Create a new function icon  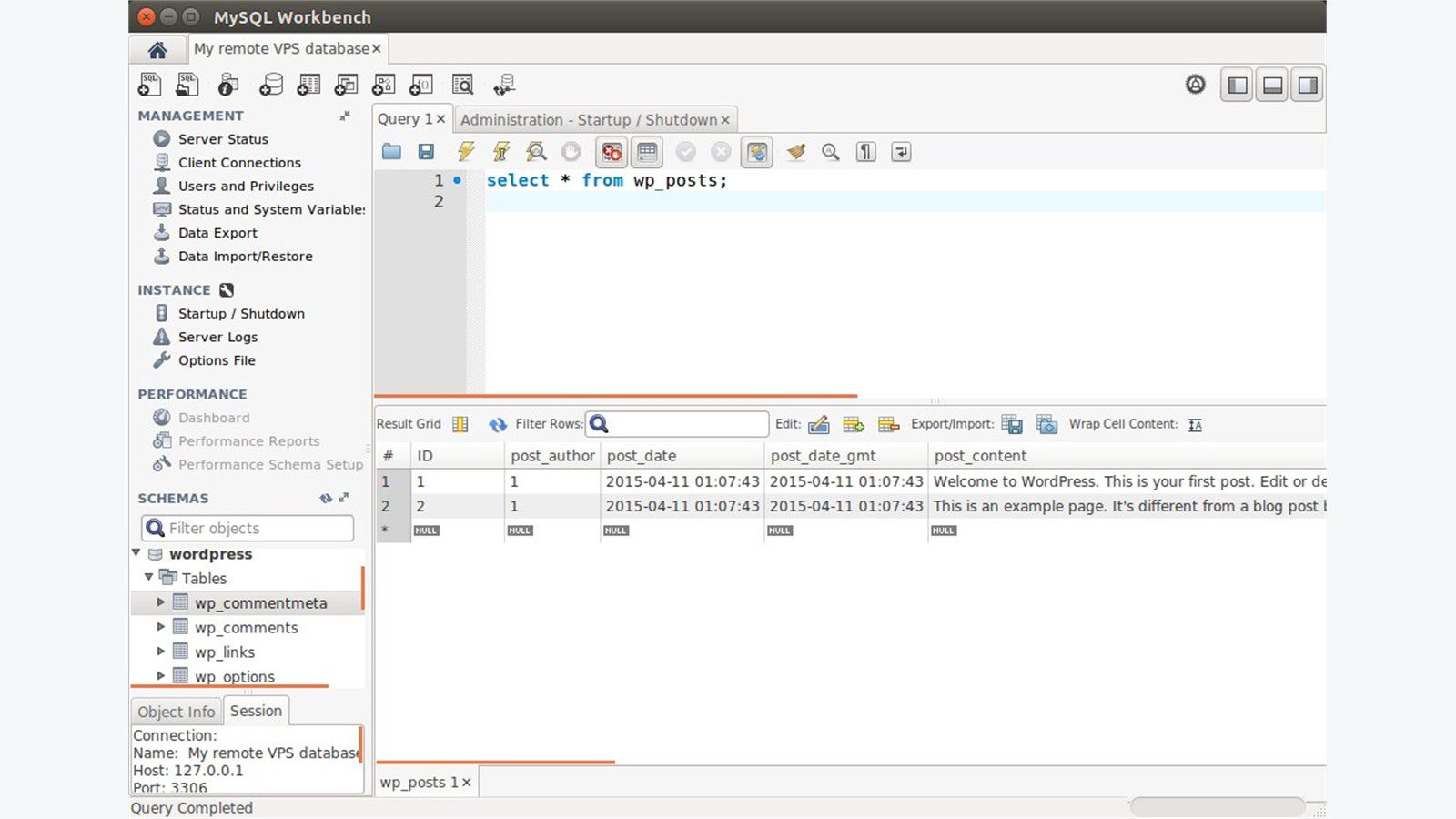421,85
